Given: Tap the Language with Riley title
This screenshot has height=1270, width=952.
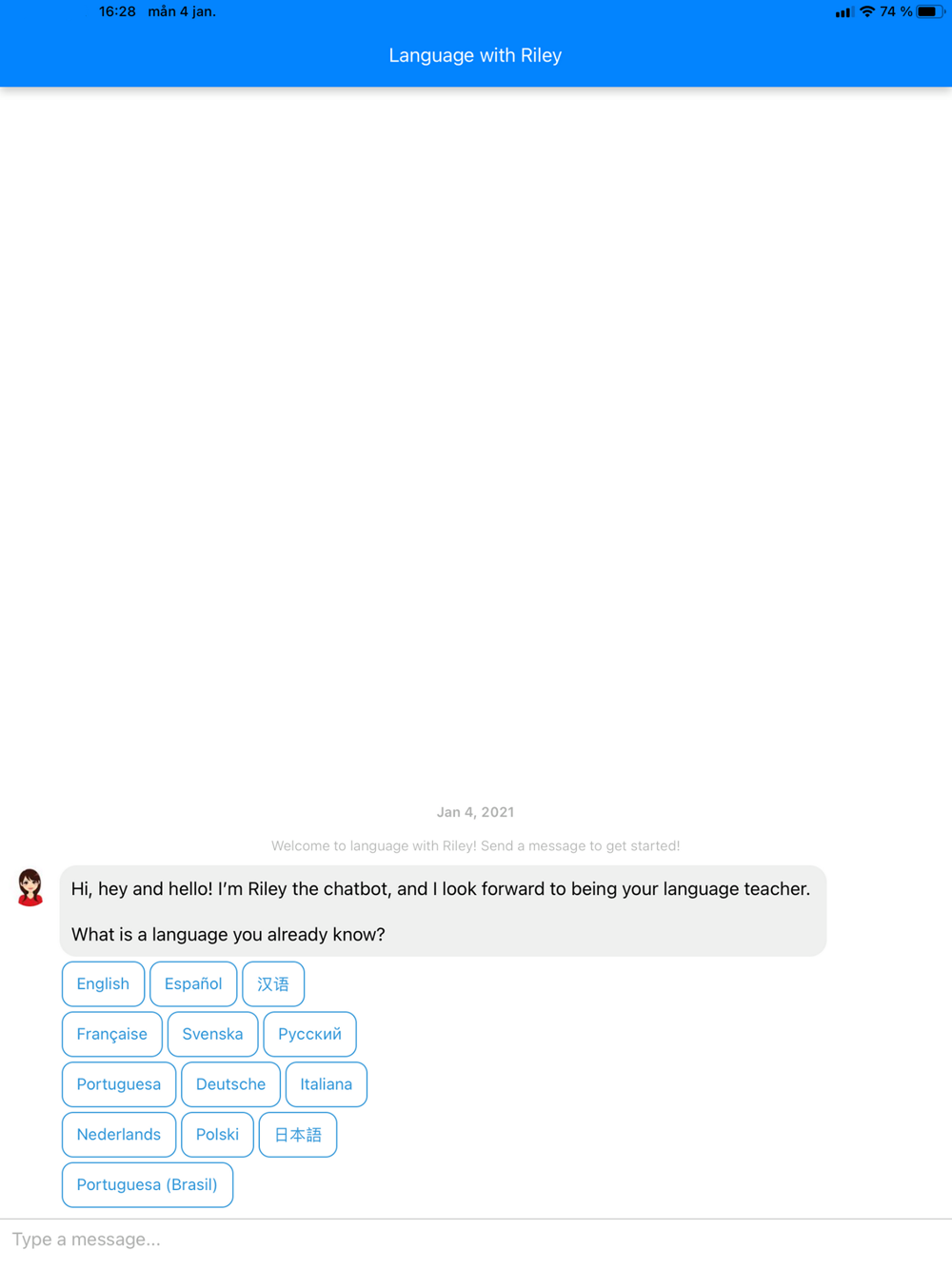Looking at the screenshot, I should pos(475,55).
